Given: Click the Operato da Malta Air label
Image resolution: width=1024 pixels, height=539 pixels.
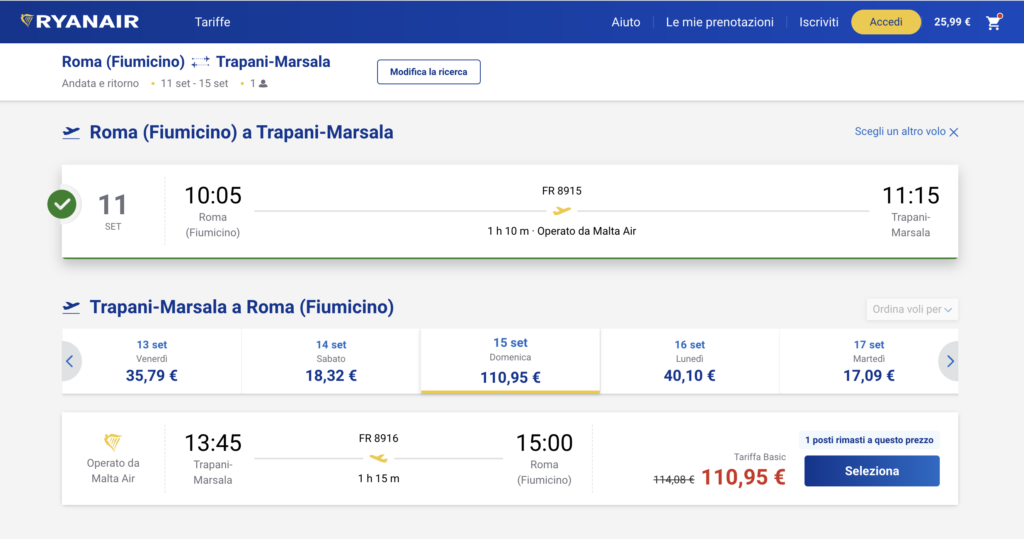Looking at the screenshot, I should (x=113, y=471).
